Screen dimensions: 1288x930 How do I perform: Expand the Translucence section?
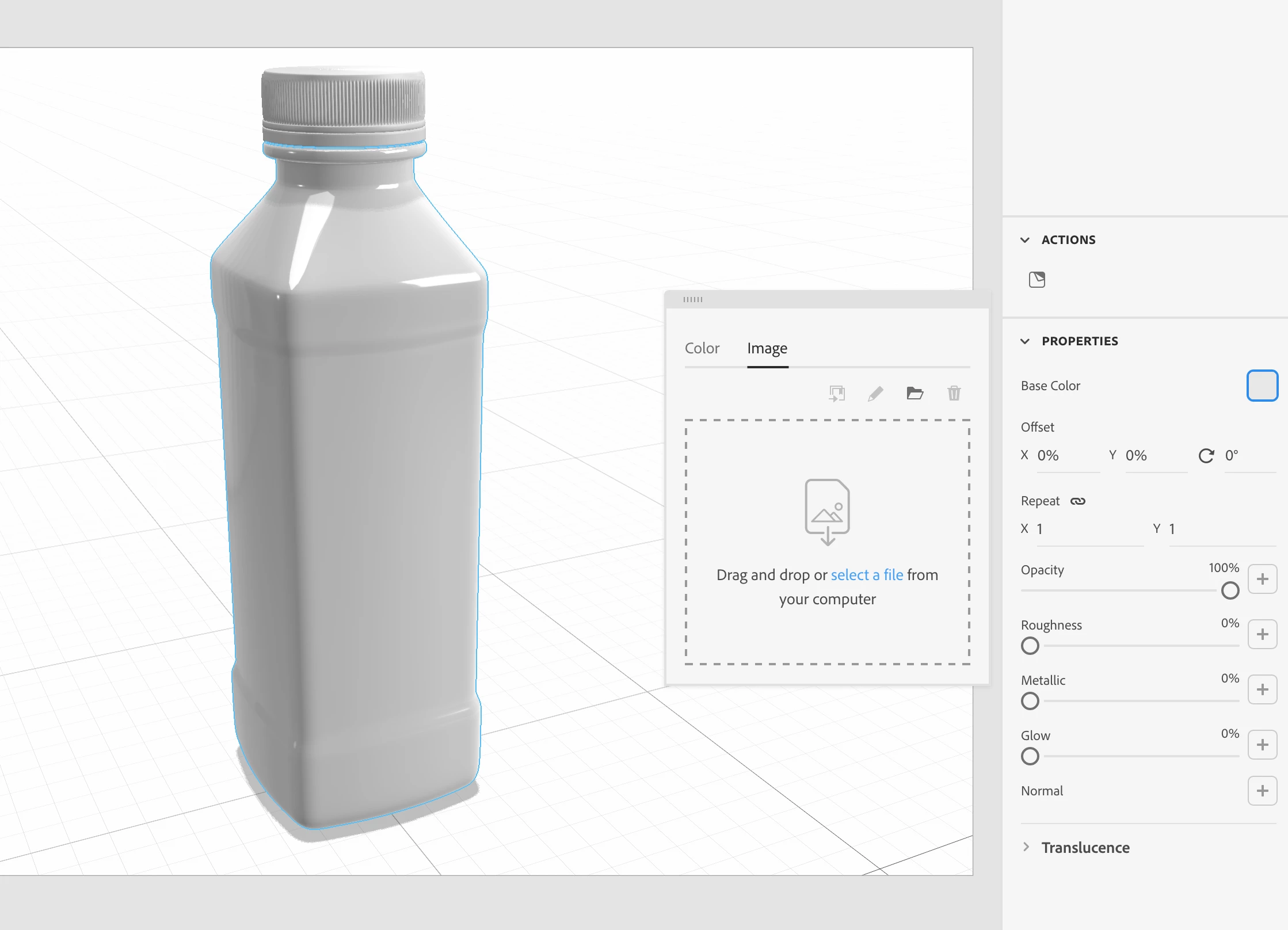click(x=1026, y=847)
